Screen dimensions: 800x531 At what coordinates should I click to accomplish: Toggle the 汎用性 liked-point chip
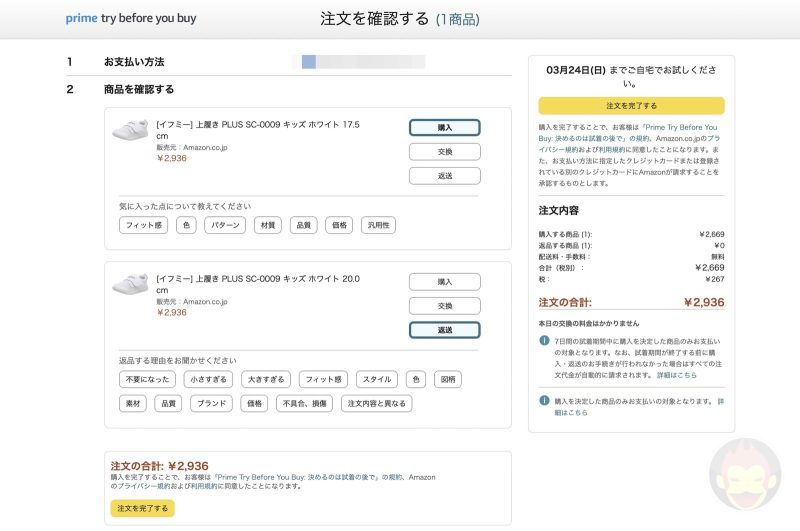380,225
